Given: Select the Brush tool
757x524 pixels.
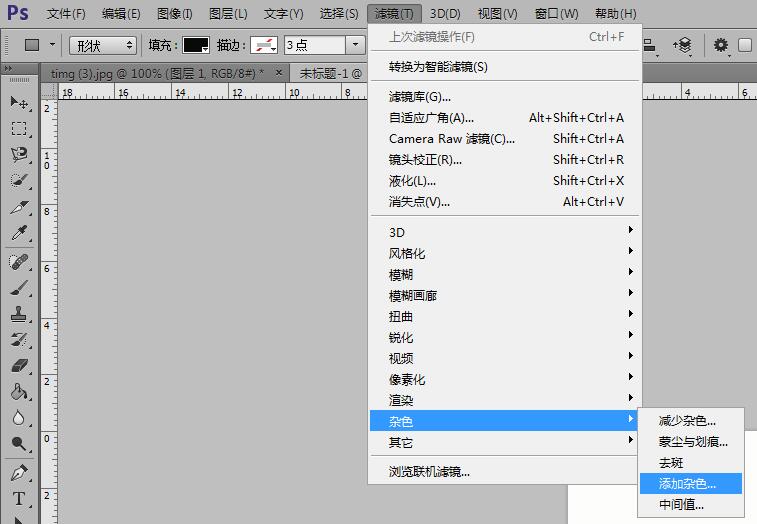Looking at the screenshot, I should point(19,287).
